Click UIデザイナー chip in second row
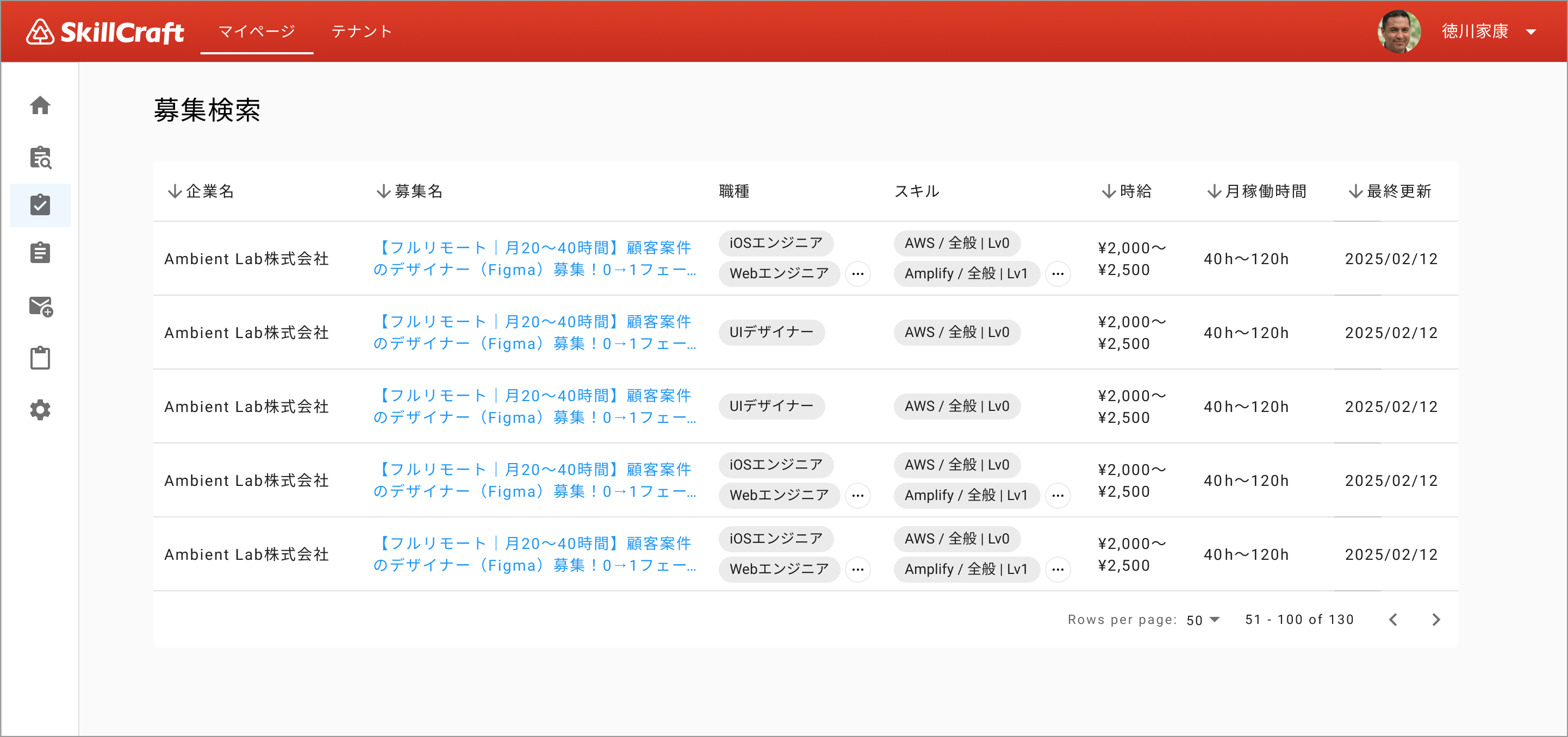The image size is (1568, 737). point(772,332)
